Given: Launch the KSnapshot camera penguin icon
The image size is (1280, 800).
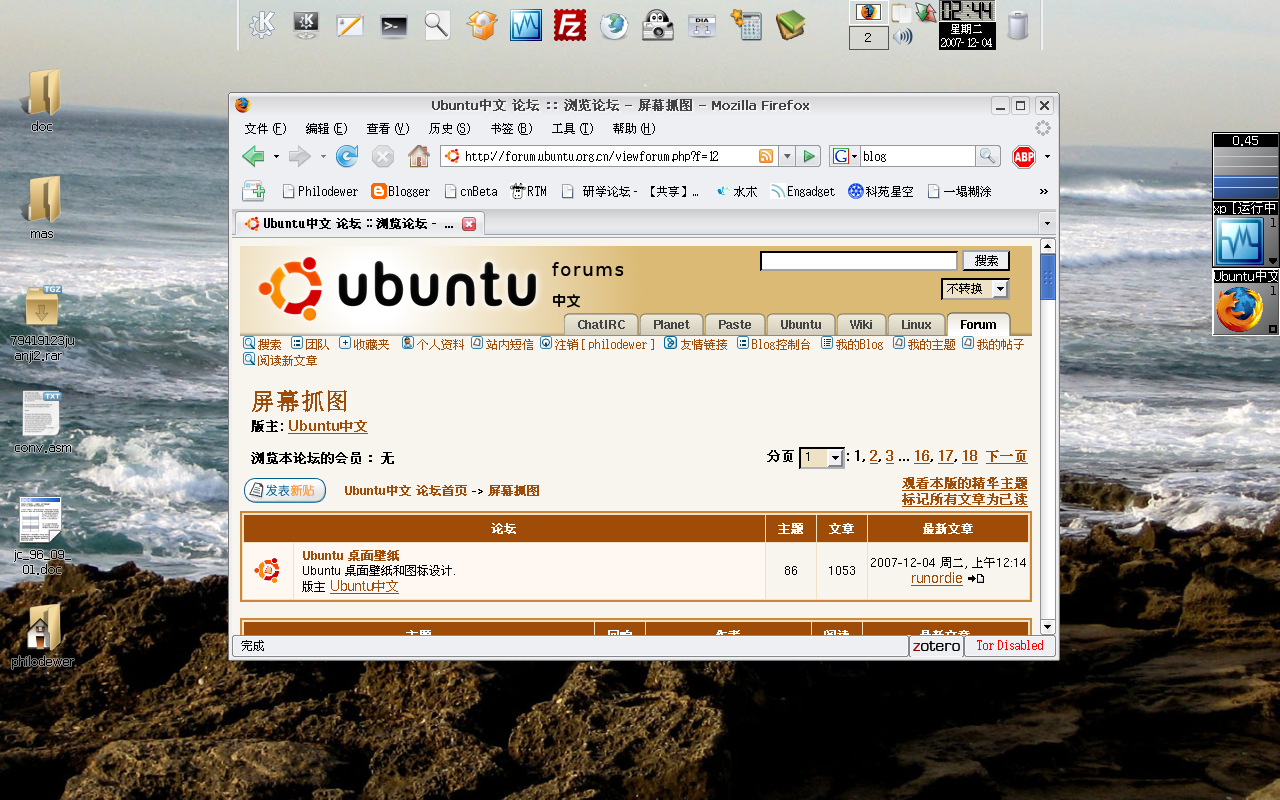Looking at the screenshot, I should click(657, 25).
